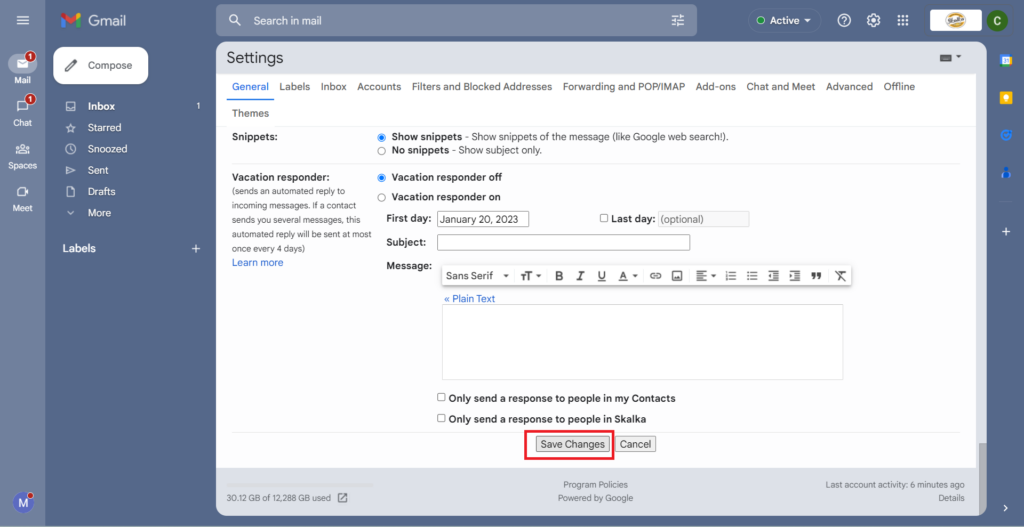
Task: Switch to the Filters and Blocked Addresses tab
Action: click(x=481, y=87)
